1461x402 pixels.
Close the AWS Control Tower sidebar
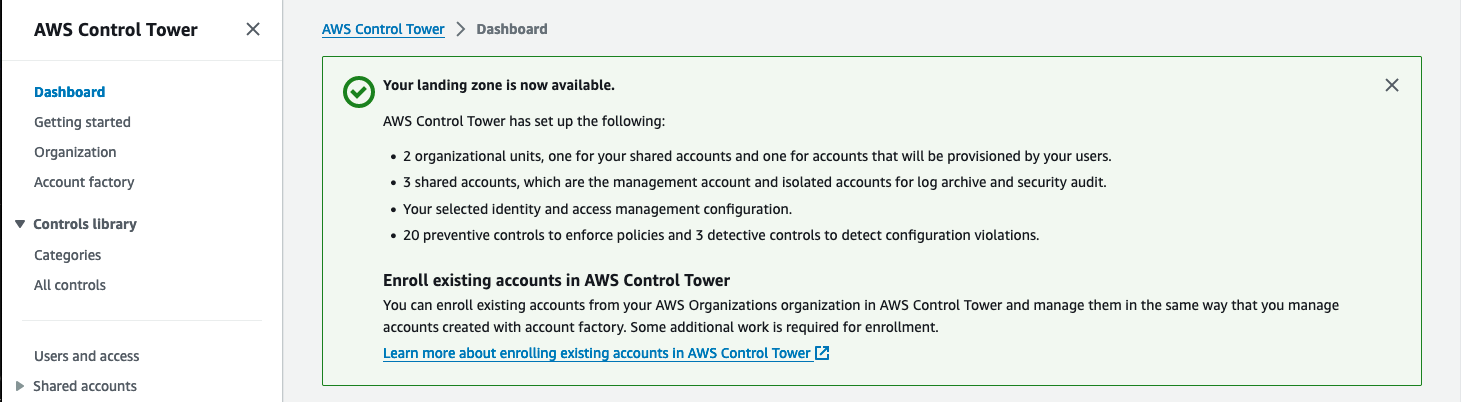click(253, 29)
